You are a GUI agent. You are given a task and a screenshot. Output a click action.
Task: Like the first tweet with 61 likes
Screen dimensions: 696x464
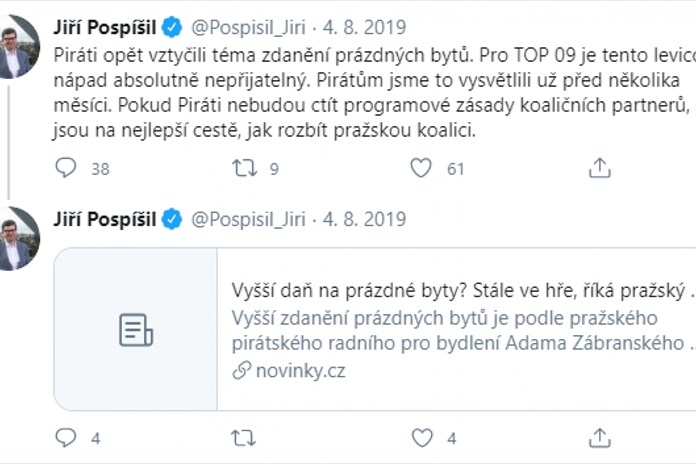point(422,168)
